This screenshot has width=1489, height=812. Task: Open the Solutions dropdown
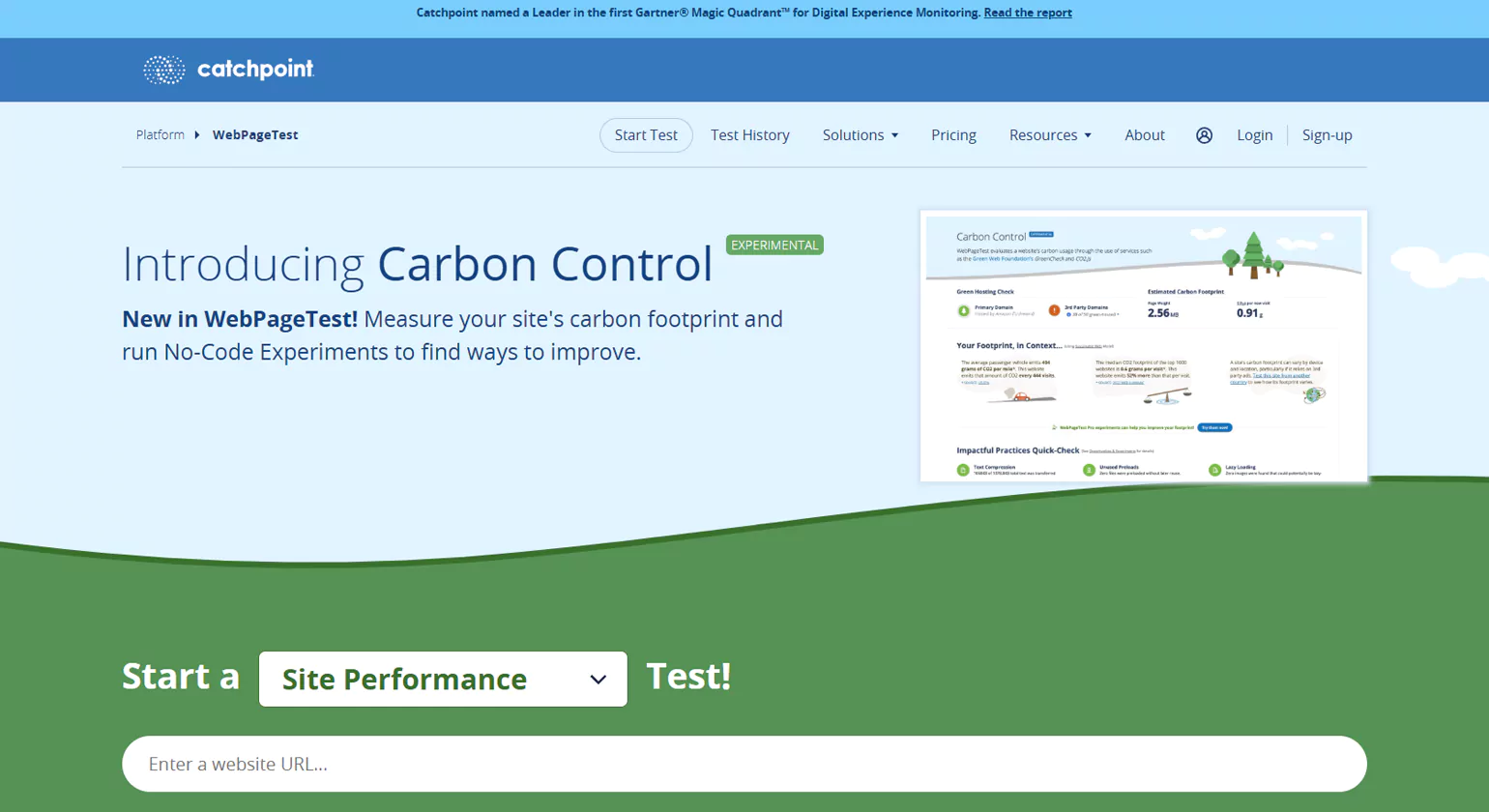(x=860, y=135)
